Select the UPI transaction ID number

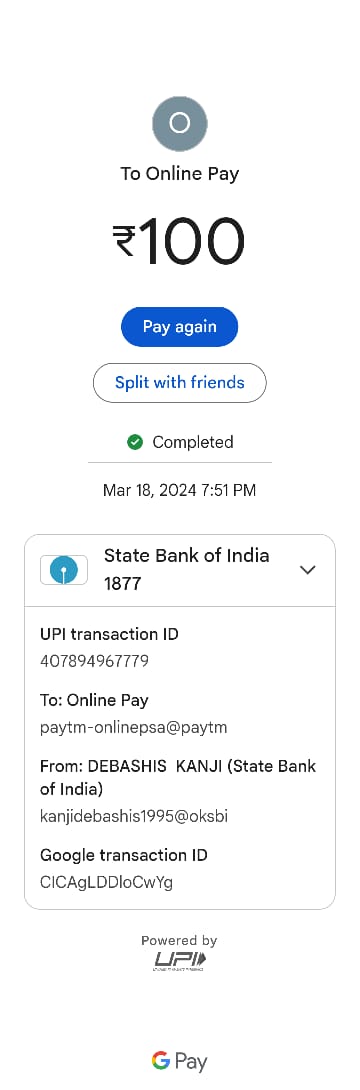pos(95,661)
